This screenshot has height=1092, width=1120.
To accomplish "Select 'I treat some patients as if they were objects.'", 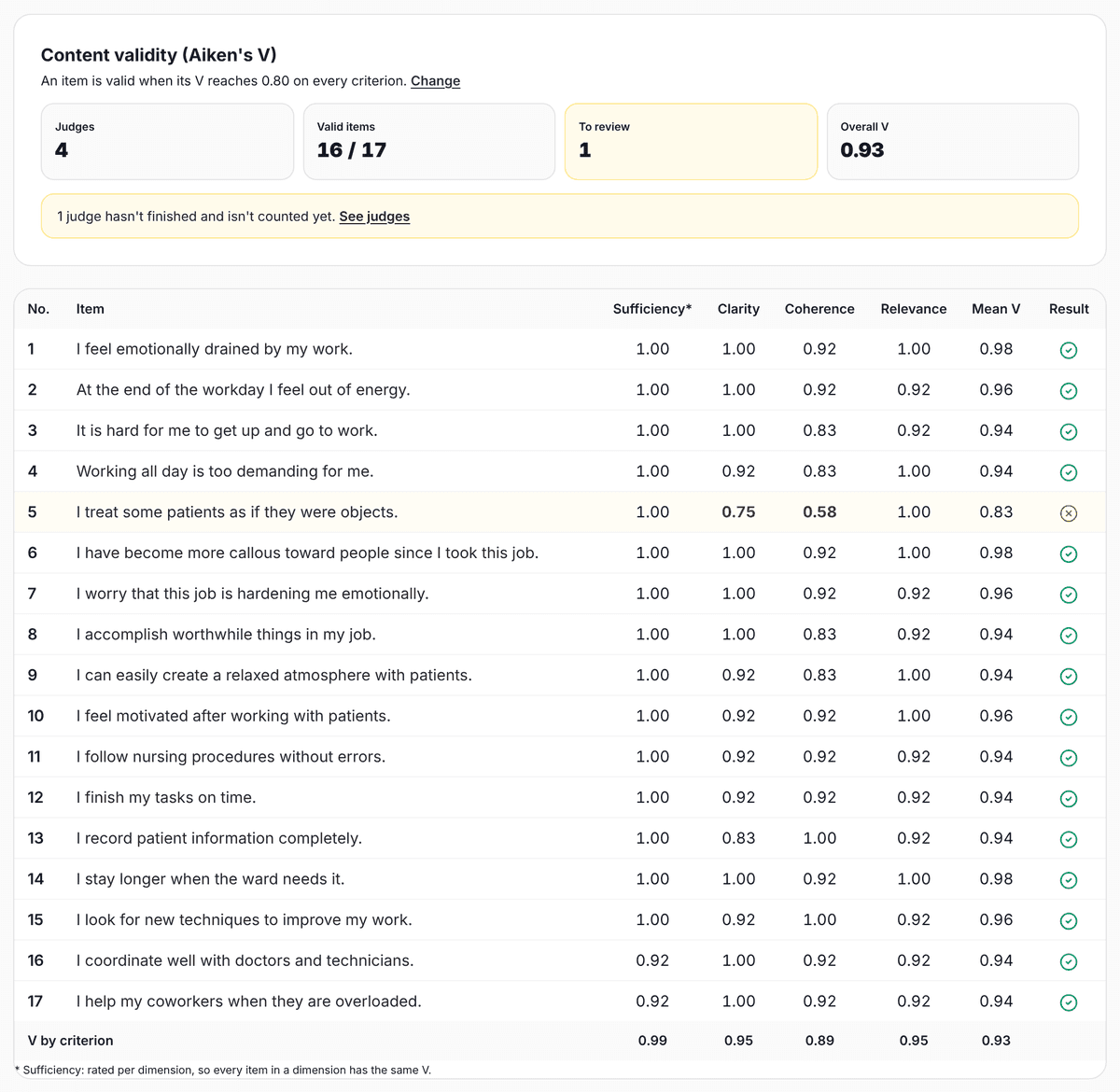I will 237,512.
